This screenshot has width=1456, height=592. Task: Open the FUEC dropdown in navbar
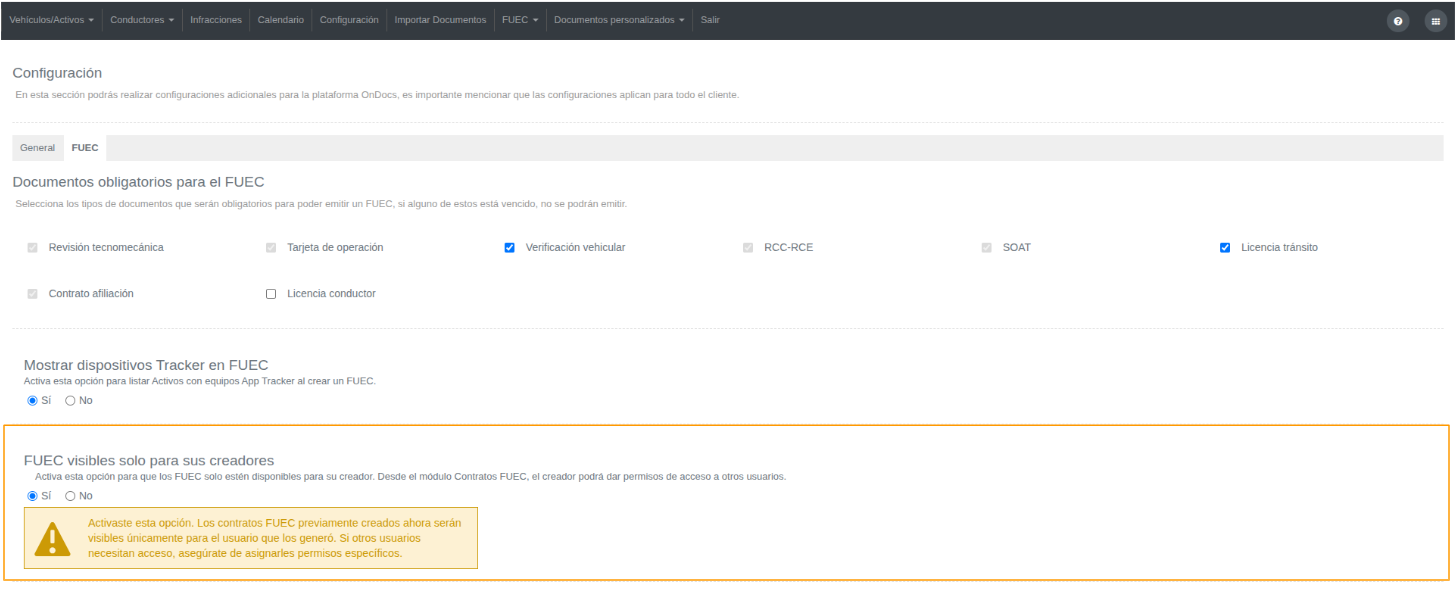(x=520, y=20)
